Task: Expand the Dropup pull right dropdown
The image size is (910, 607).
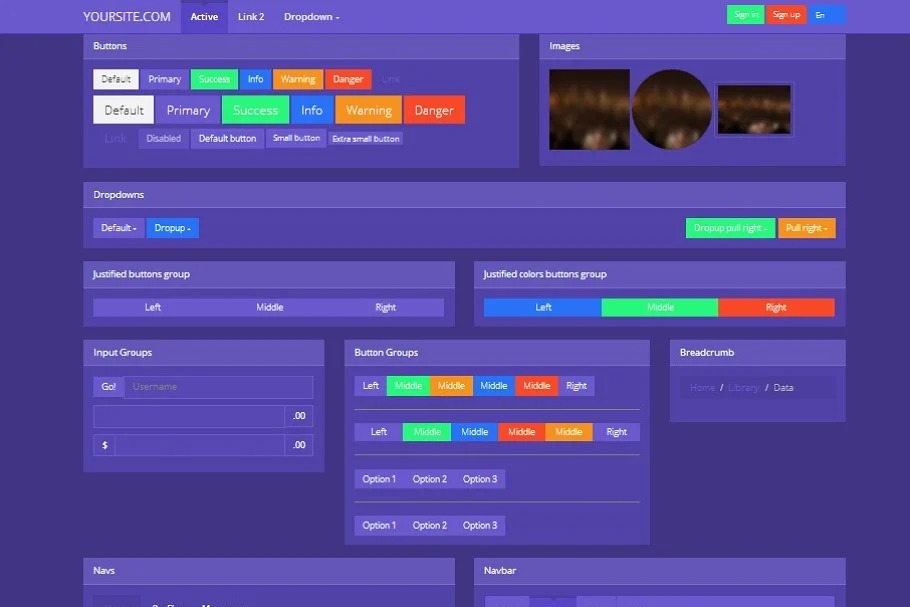Action: (x=730, y=228)
